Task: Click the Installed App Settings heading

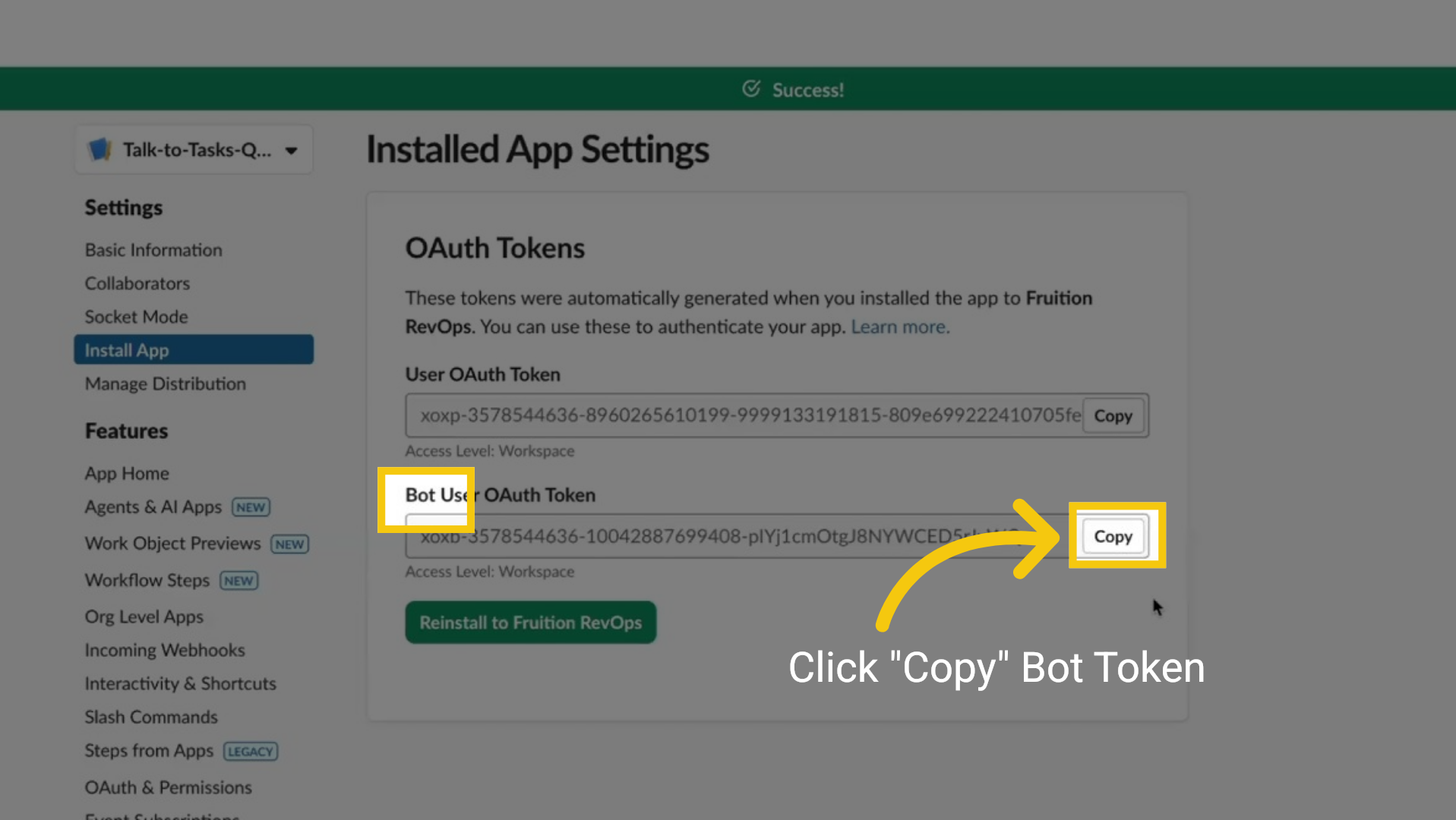Action: (x=538, y=150)
